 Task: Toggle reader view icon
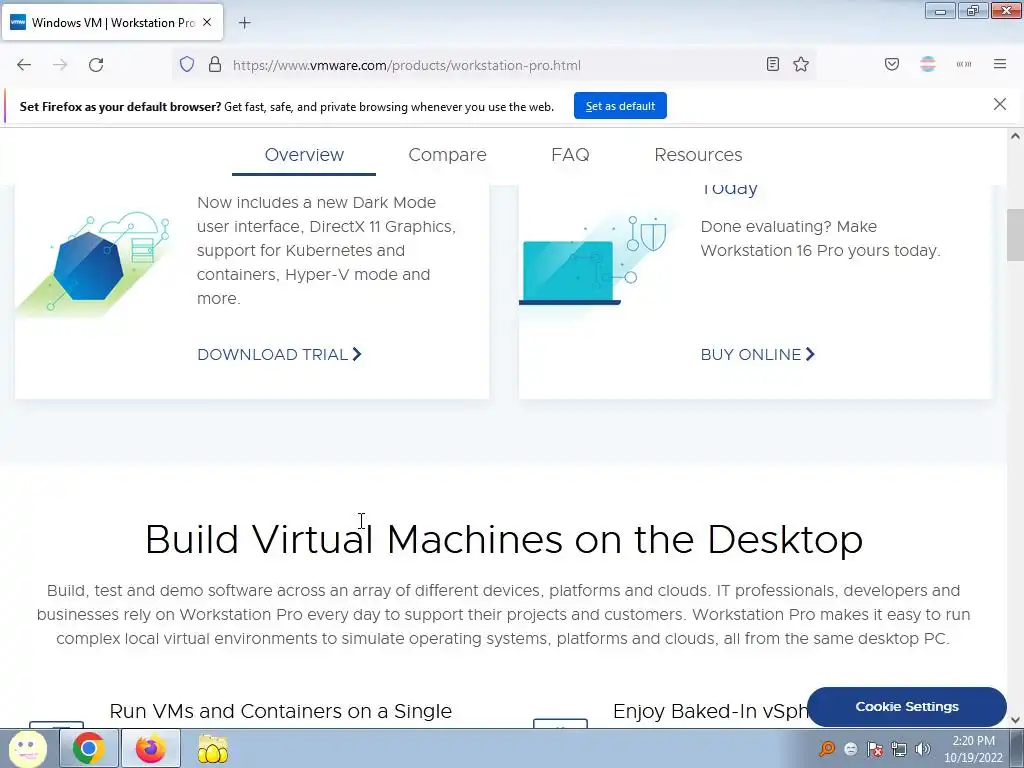pos(773,64)
